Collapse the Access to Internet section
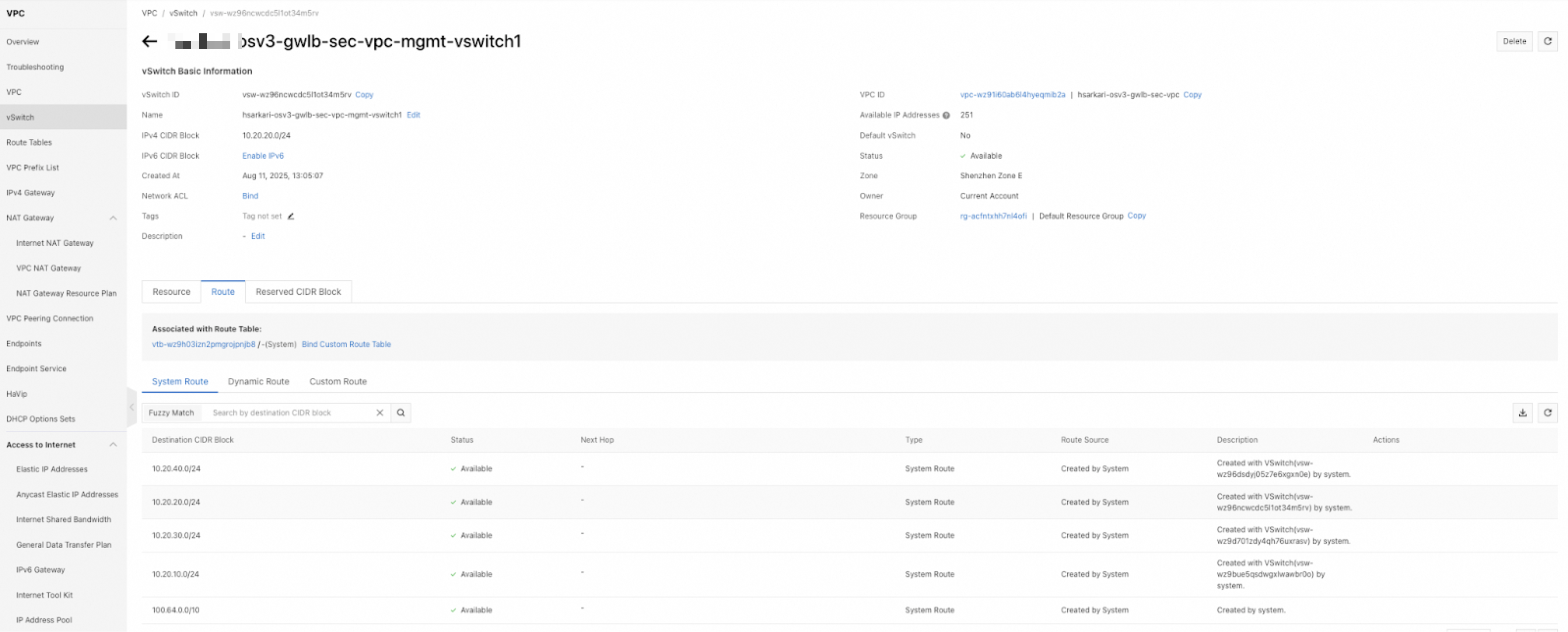 pyautogui.click(x=113, y=444)
